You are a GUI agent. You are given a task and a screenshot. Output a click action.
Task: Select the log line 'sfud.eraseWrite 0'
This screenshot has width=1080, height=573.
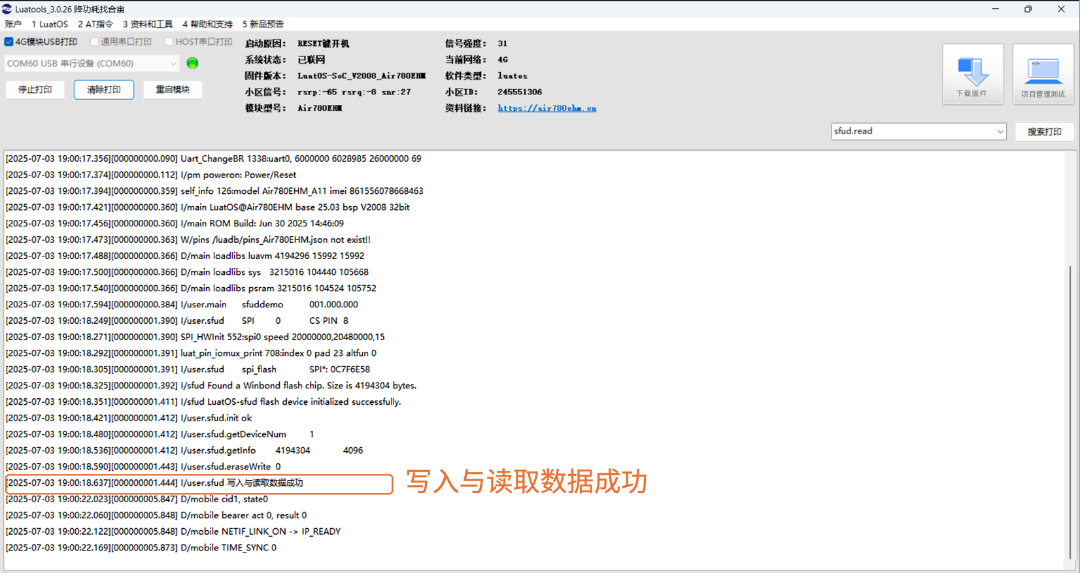[143, 466]
